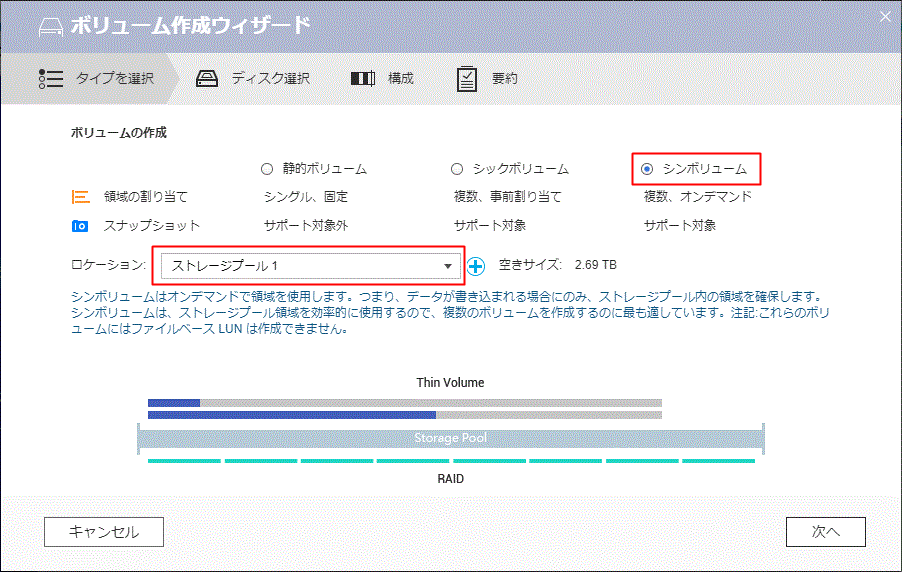
Task: Click the RAID diagram label
Action: 450,479
